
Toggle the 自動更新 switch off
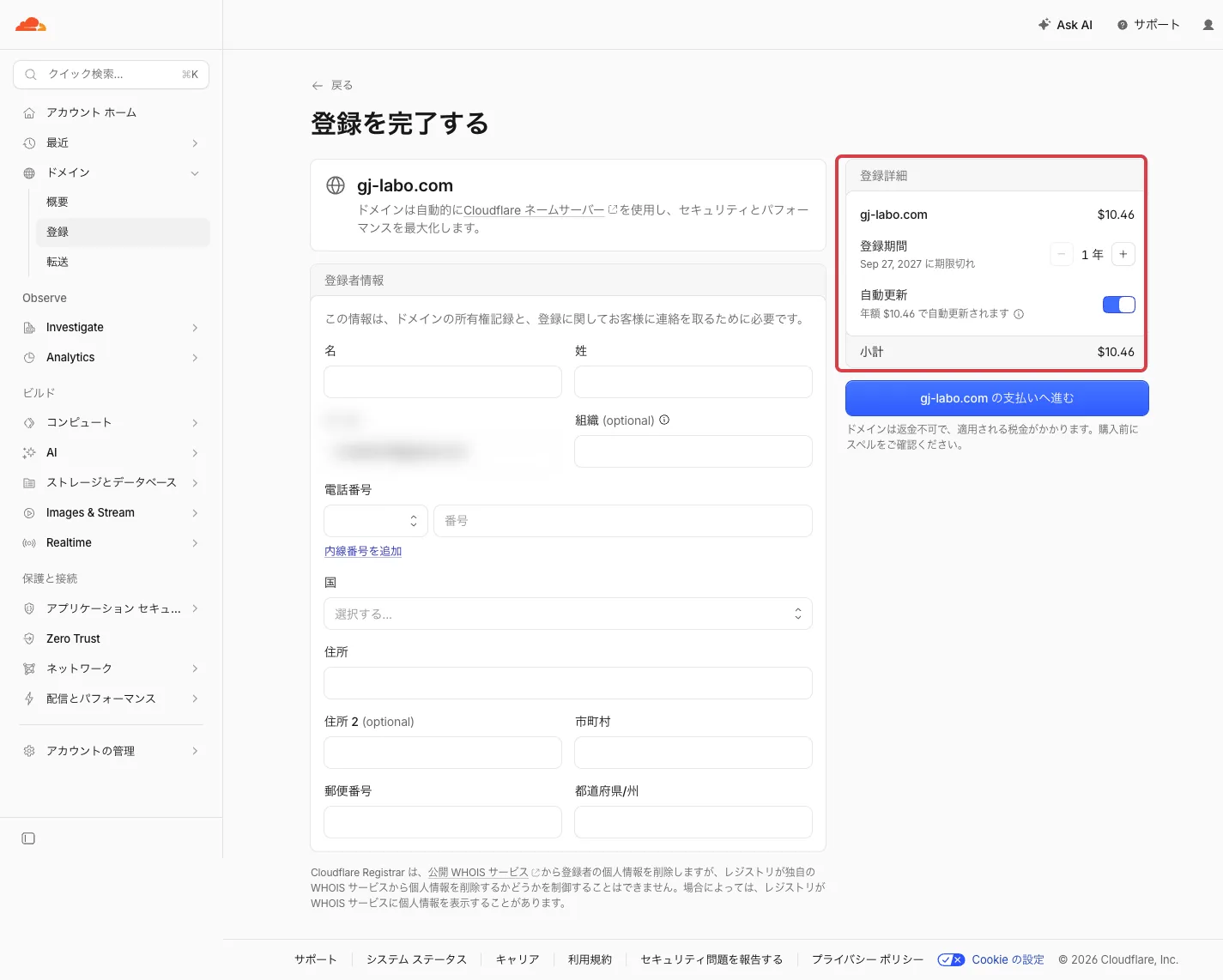coord(1119,305)
